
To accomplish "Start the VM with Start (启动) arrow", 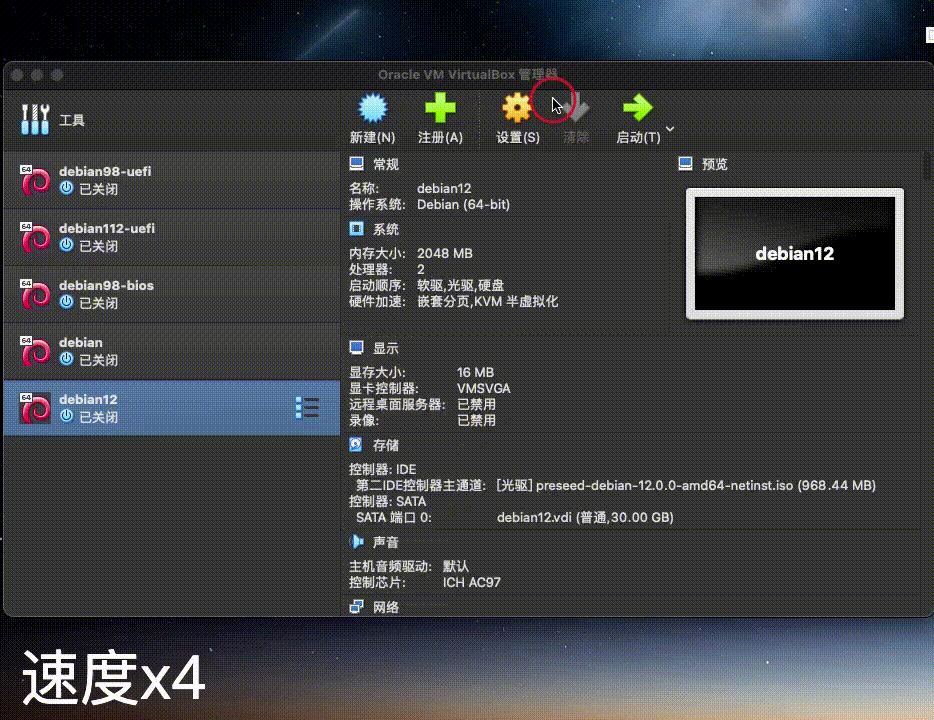I will point(638,108).
